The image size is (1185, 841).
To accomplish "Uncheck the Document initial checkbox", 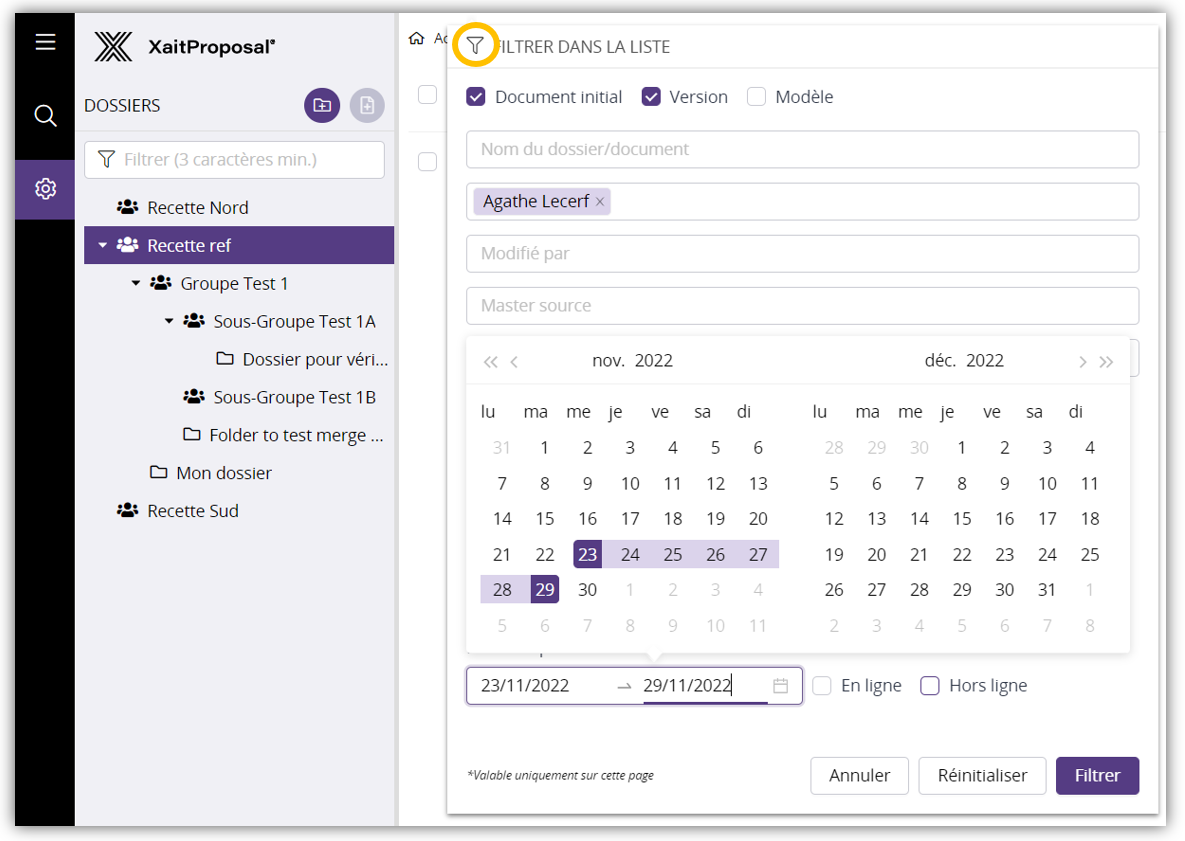I will [477, 97].
